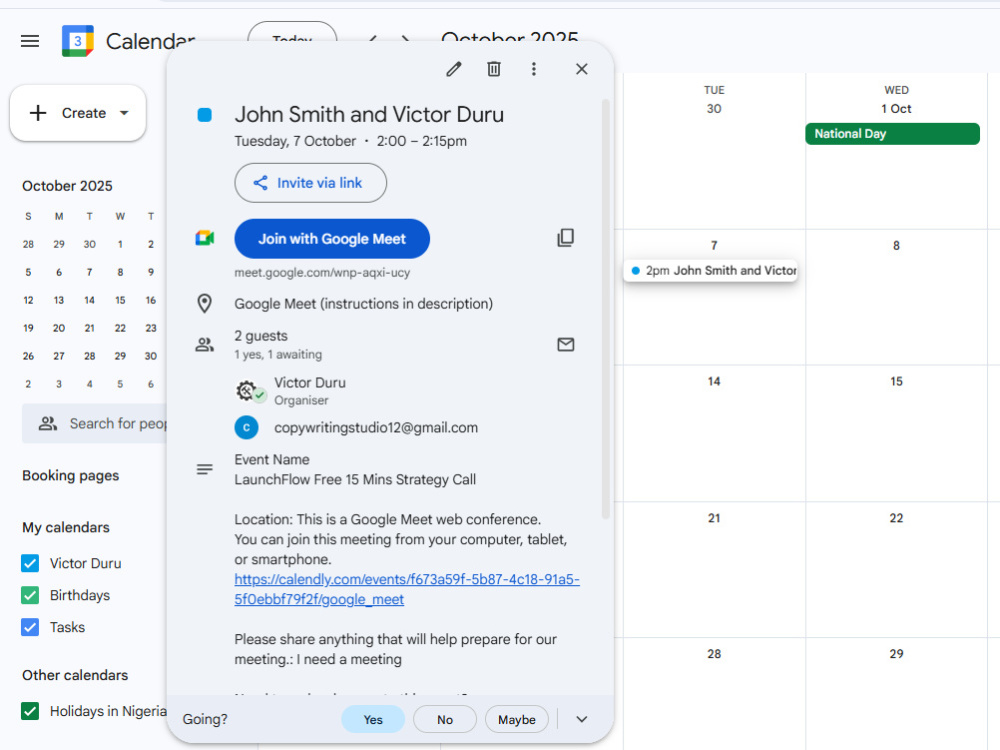The image size is (1000, 750).
Task: Click the Other calendars heading
Action: (x=75, y=675)
